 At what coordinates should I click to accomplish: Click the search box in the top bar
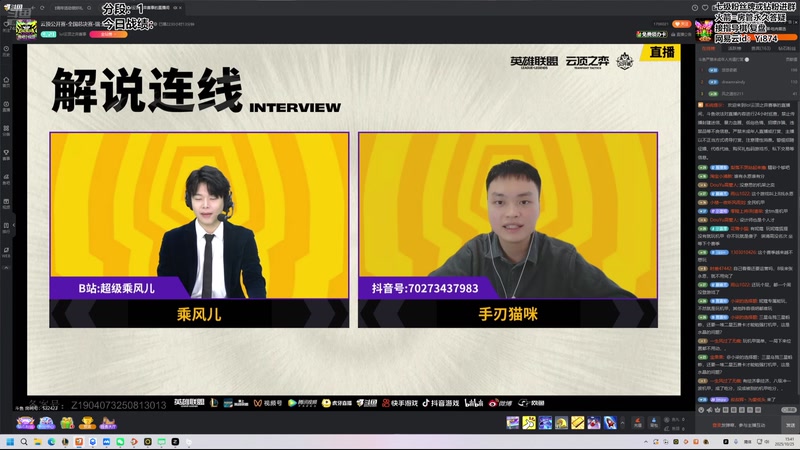73,8
